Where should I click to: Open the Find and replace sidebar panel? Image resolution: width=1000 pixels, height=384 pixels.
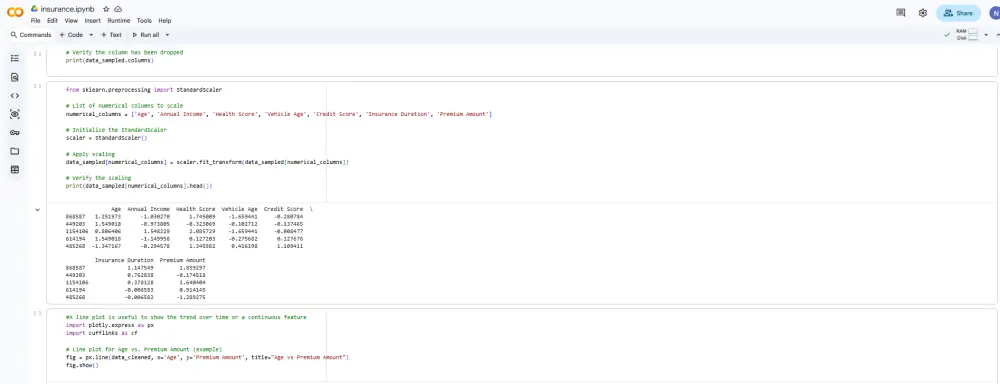pyautogui.click(x=15, y=77)
